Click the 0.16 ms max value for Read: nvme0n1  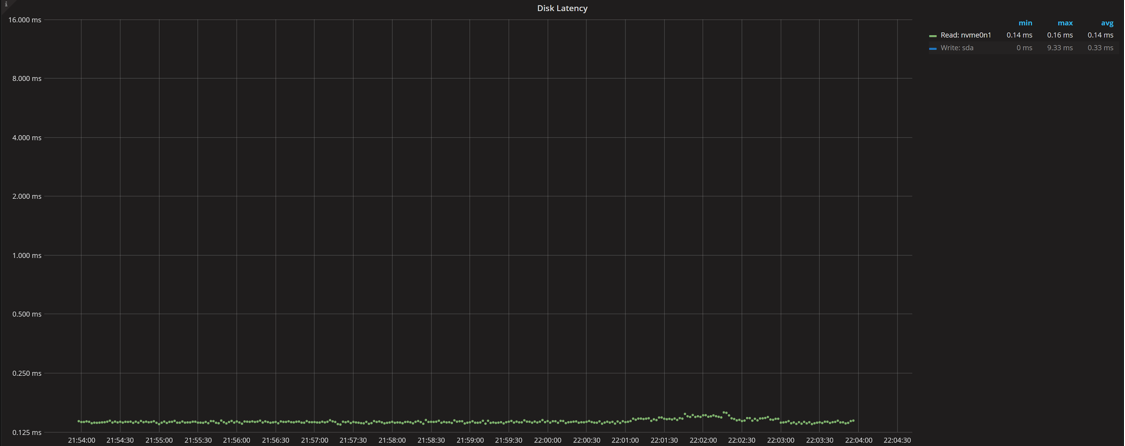[x=1059, y=35]
